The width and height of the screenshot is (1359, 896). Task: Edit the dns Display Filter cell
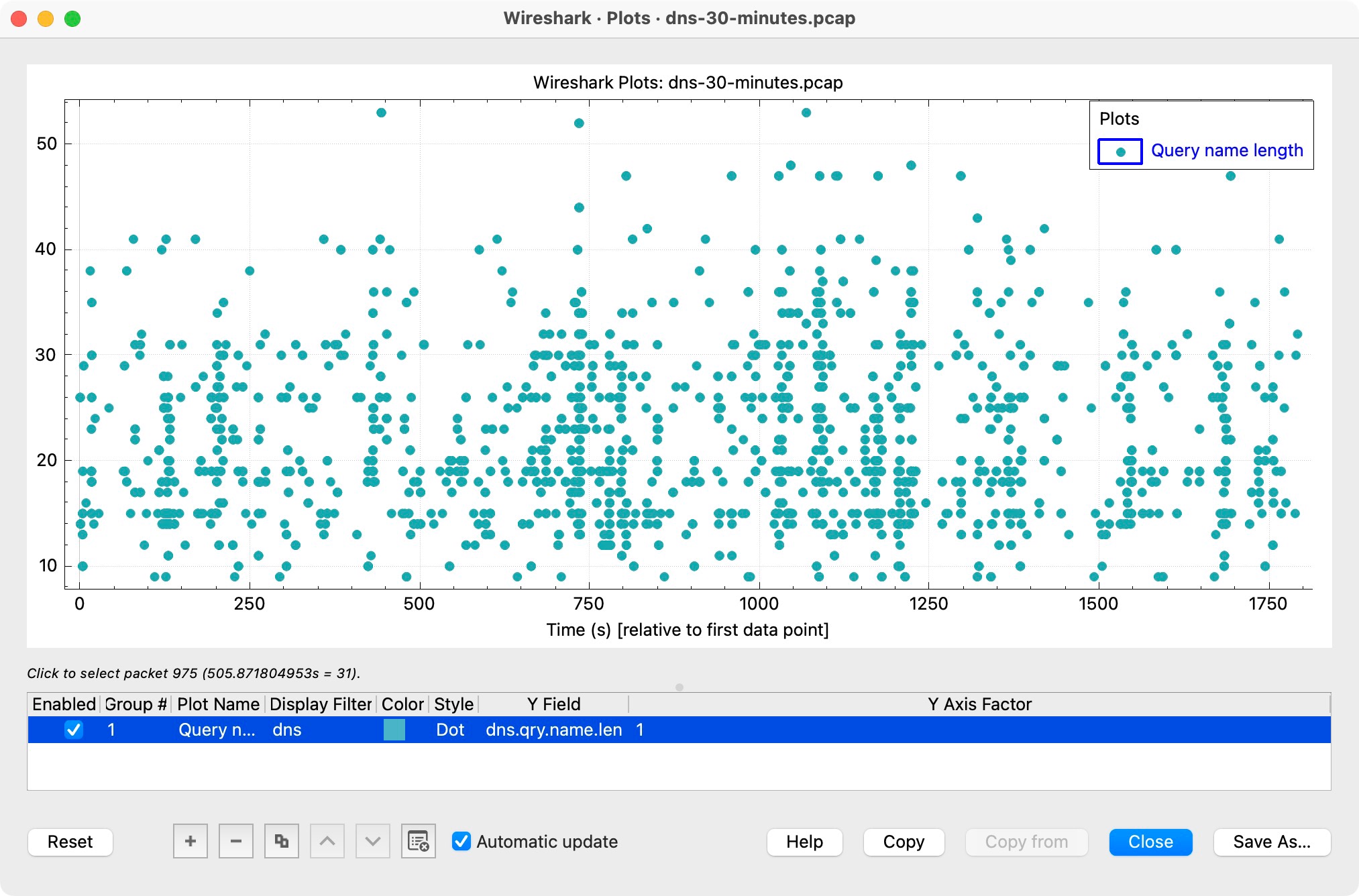287,730
